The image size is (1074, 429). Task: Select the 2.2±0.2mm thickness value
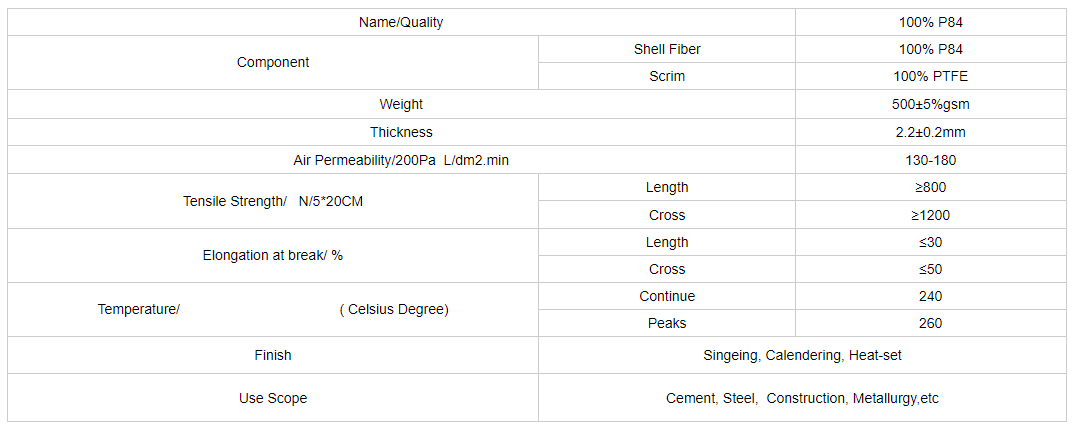click(x=930, y=132)
